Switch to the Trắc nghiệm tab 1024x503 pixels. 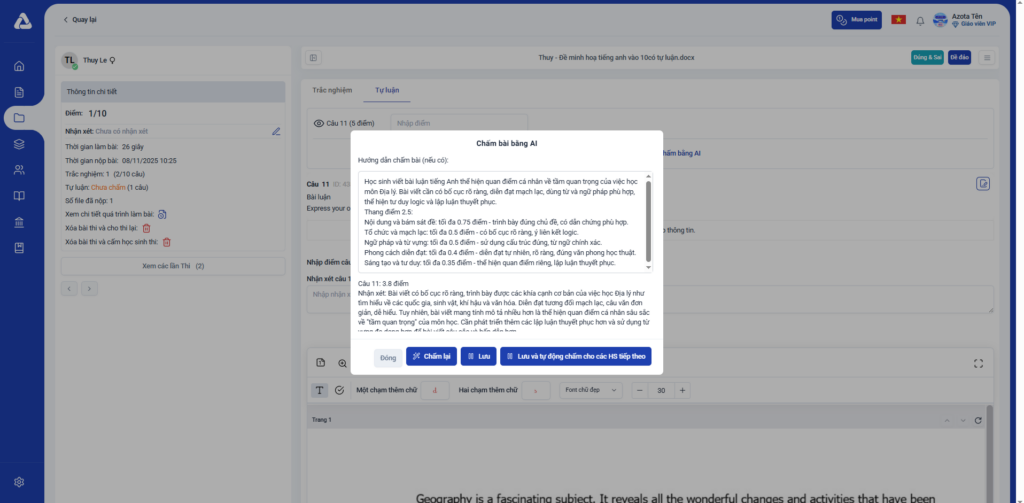pyautogui.click(x=332, y=90)
